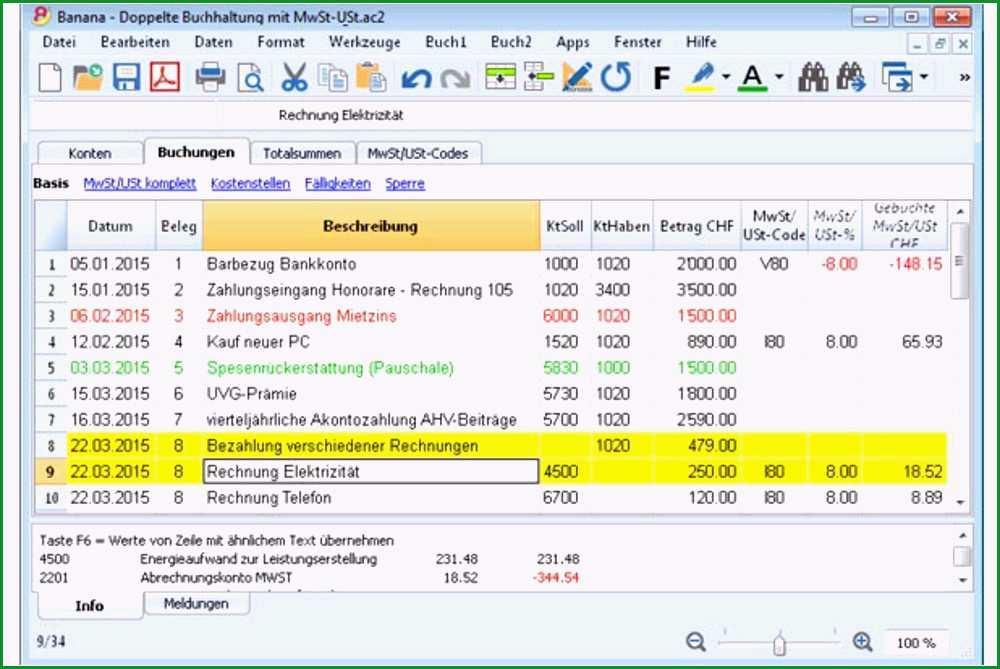Cut selection using the scissors icon

(x=294, y=77)
